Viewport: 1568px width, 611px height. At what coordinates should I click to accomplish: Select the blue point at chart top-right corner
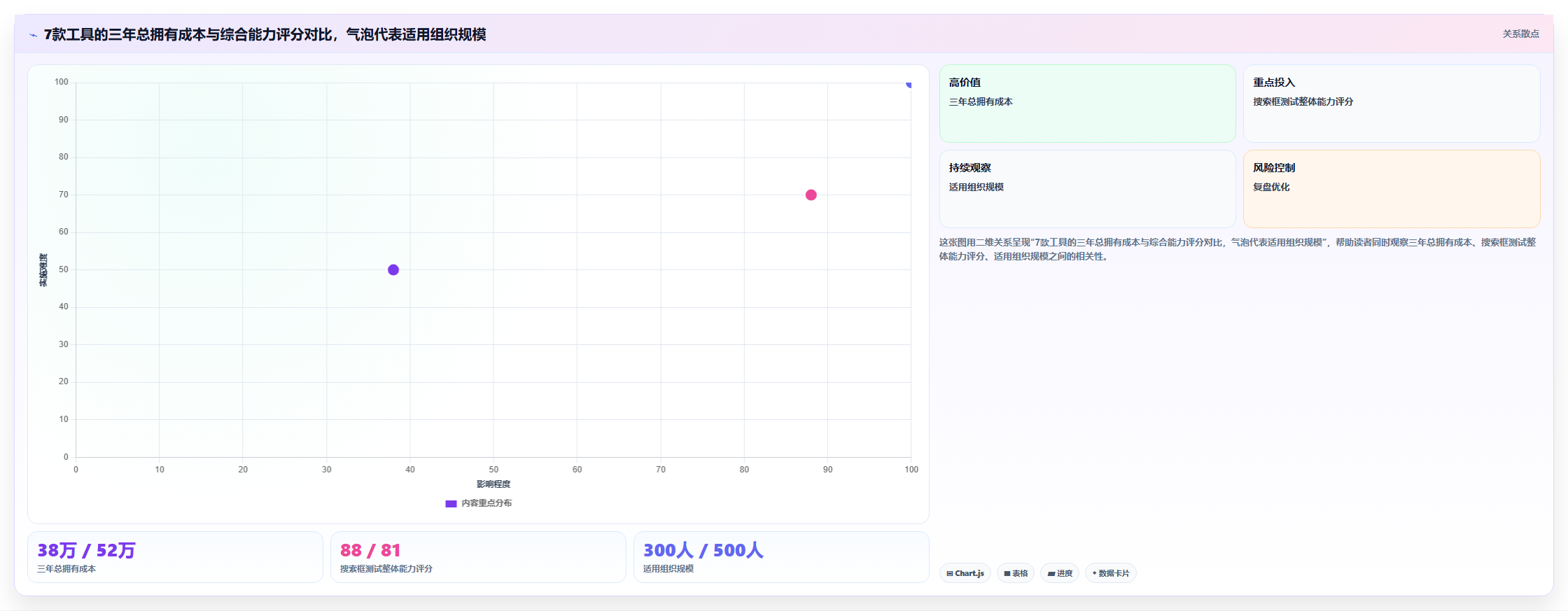pyautogui.click(x=909, y=84)
